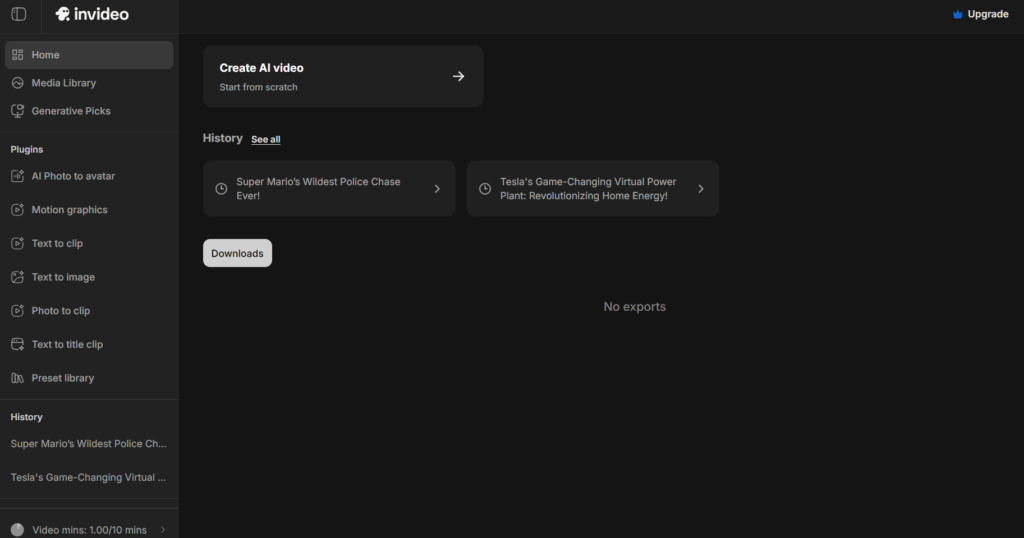Open the Text to image plugin icon

pos(17,277)
